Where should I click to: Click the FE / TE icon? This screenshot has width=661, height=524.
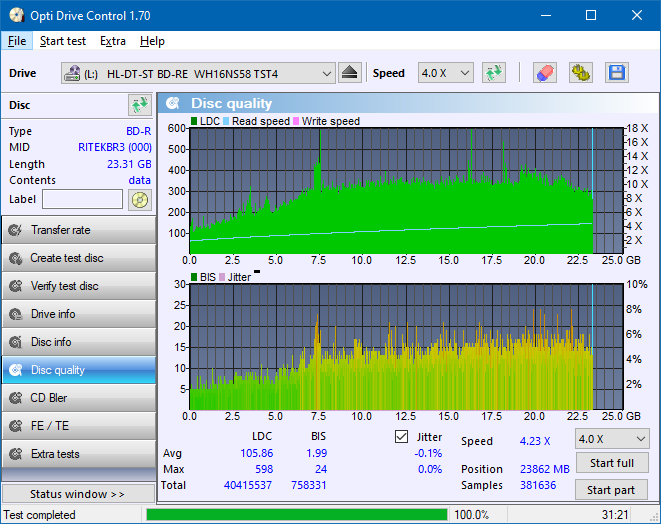click(16, 426)
